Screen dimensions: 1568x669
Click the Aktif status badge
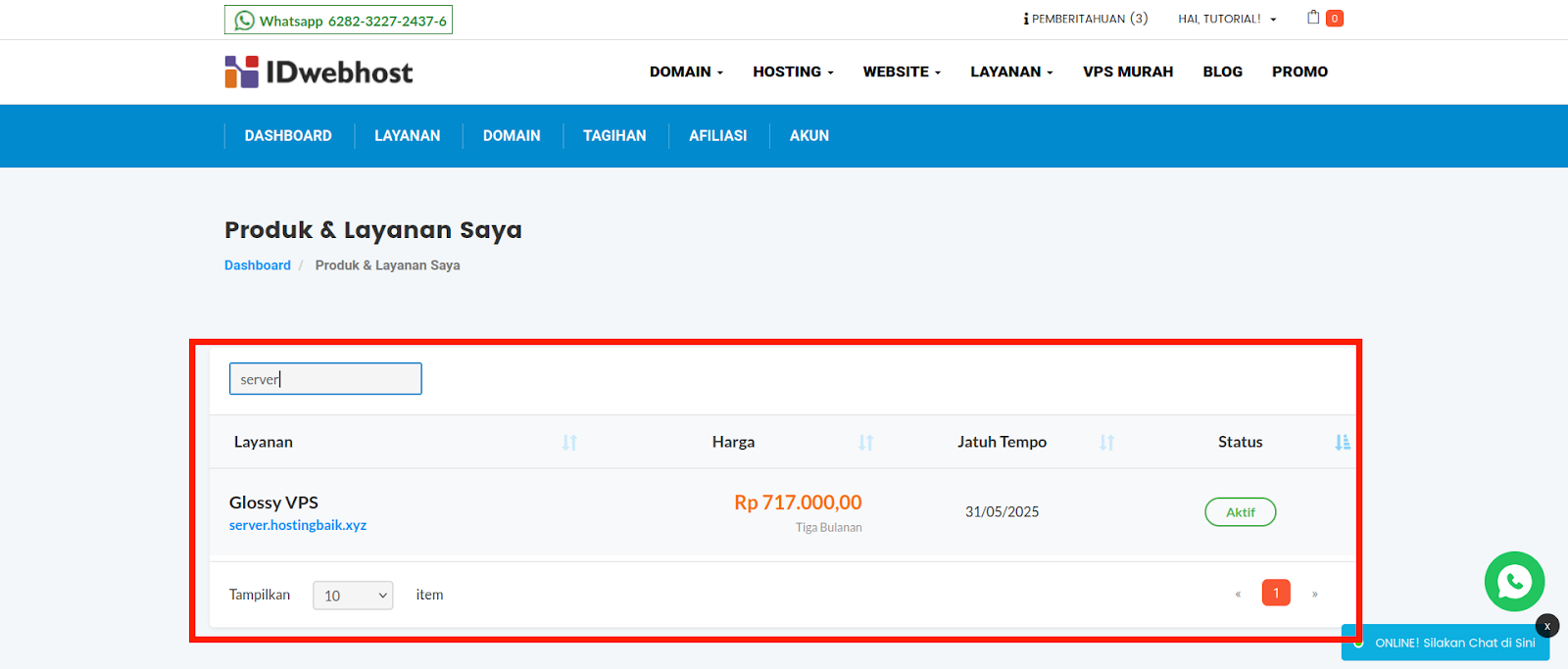[x=1240, y=512]
